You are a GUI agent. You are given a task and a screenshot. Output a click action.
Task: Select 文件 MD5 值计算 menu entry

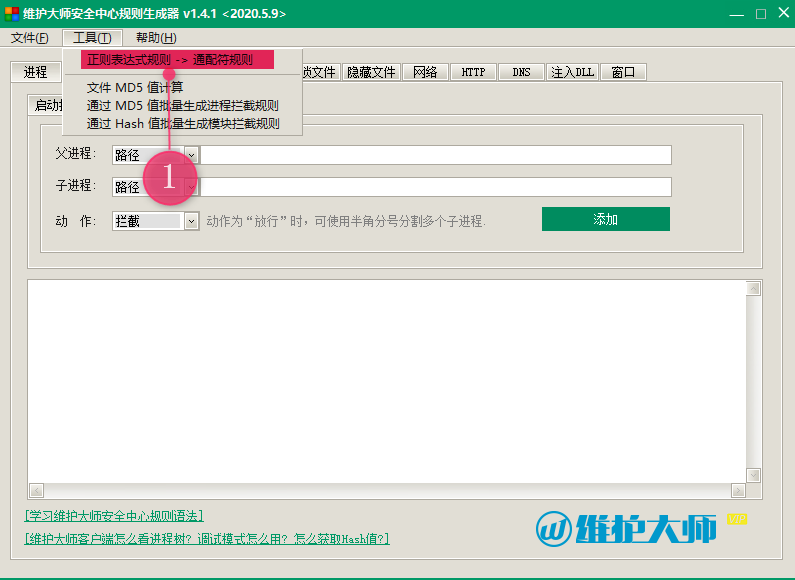pos(135,88)
